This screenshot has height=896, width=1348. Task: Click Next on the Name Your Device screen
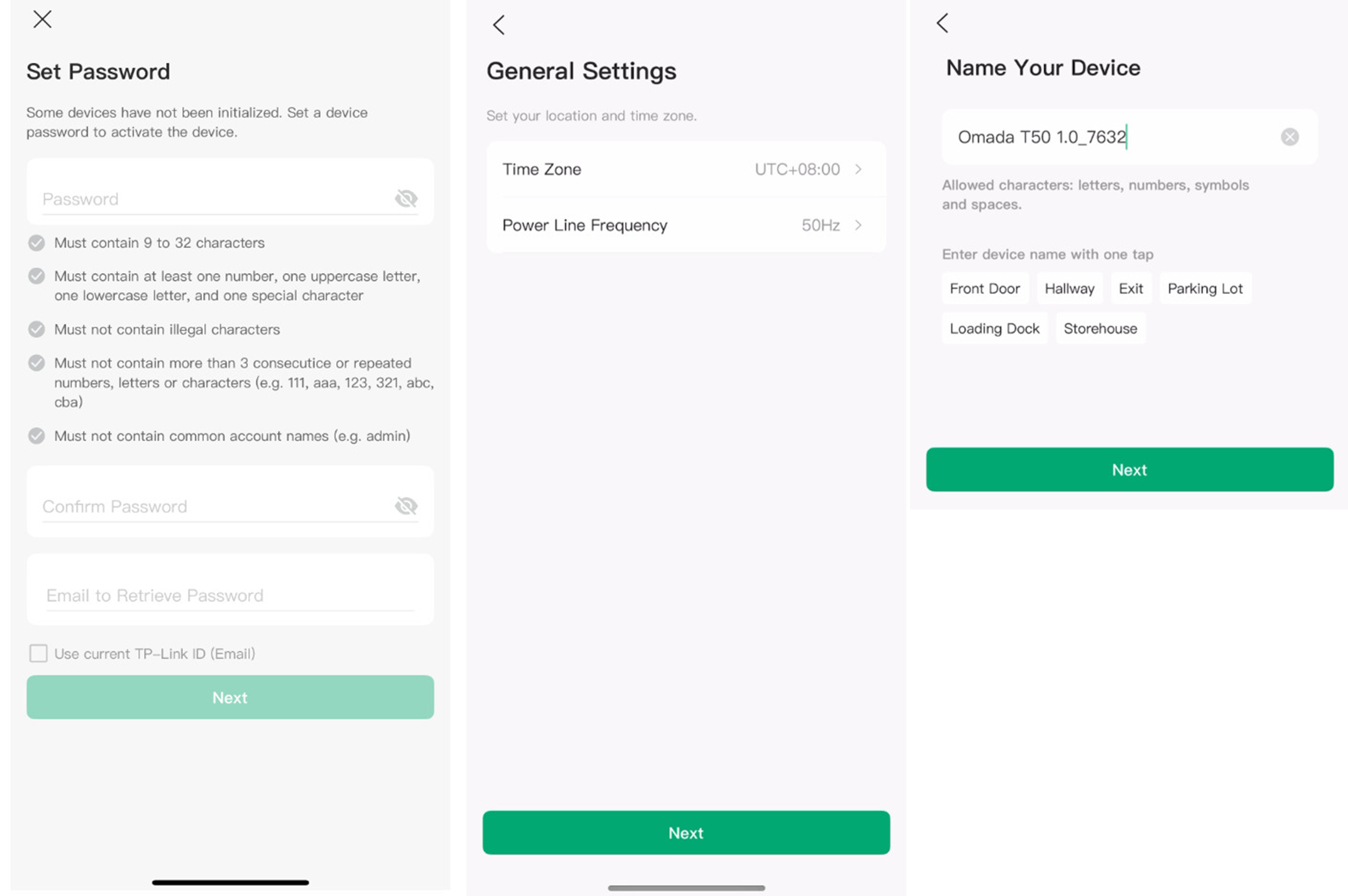click(1129, 470)
